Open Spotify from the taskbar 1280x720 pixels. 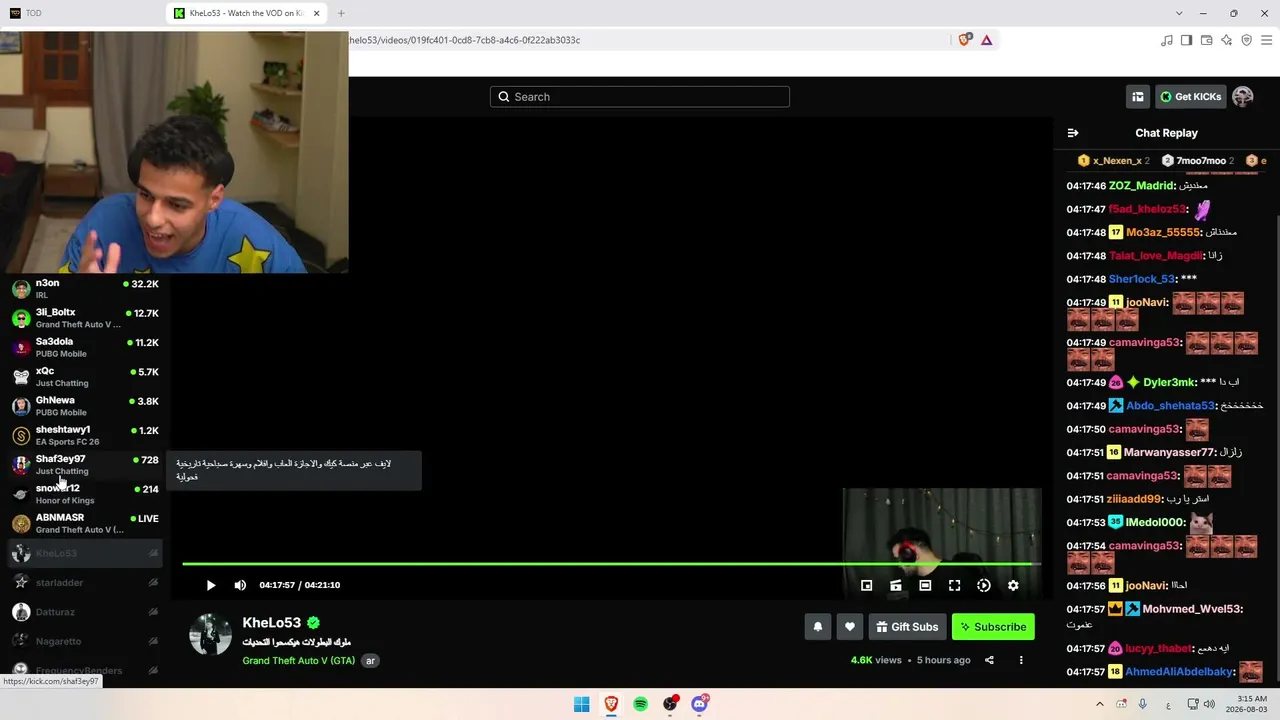point(641,704)
